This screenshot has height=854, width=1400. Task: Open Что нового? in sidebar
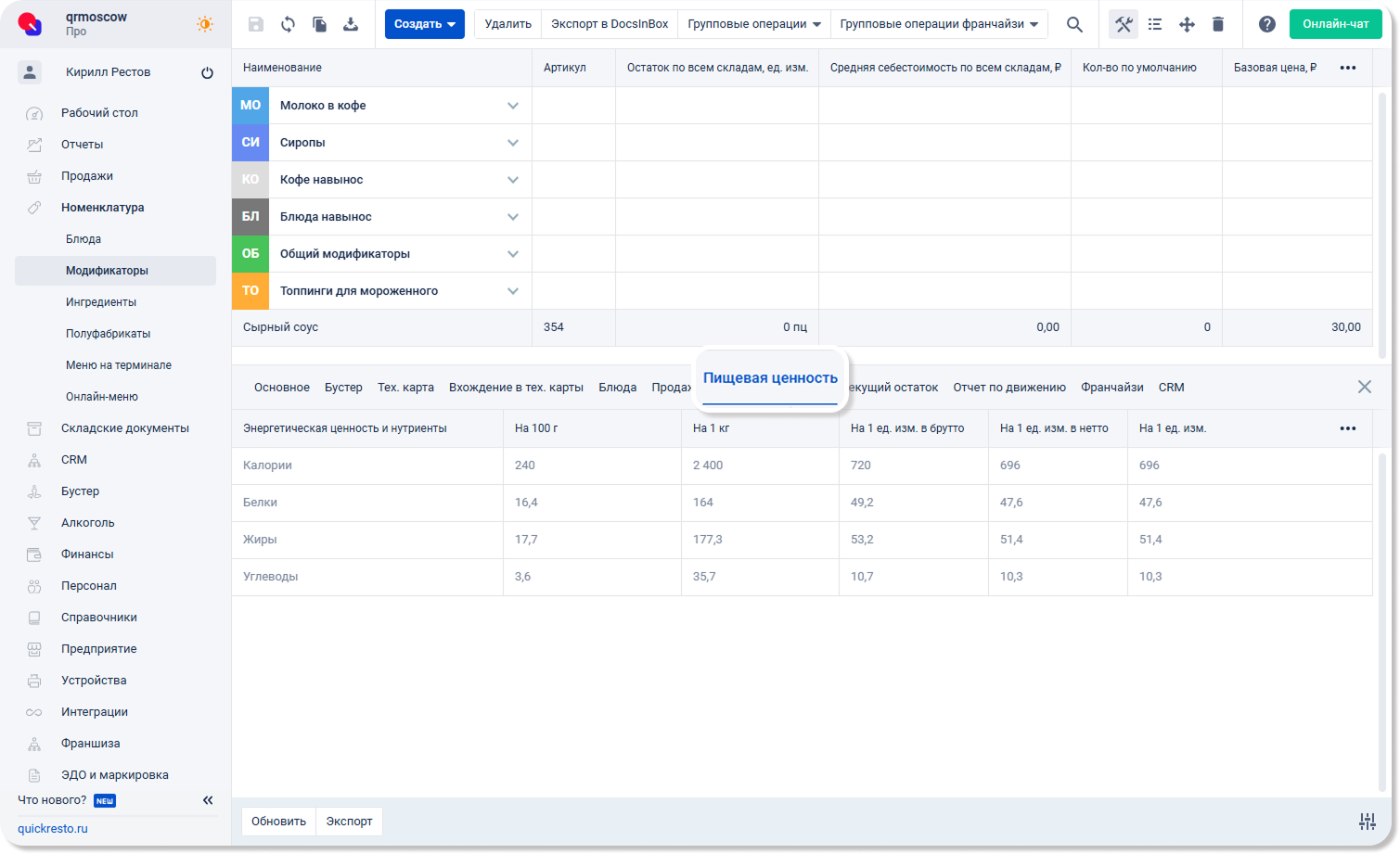coord(52,800)
